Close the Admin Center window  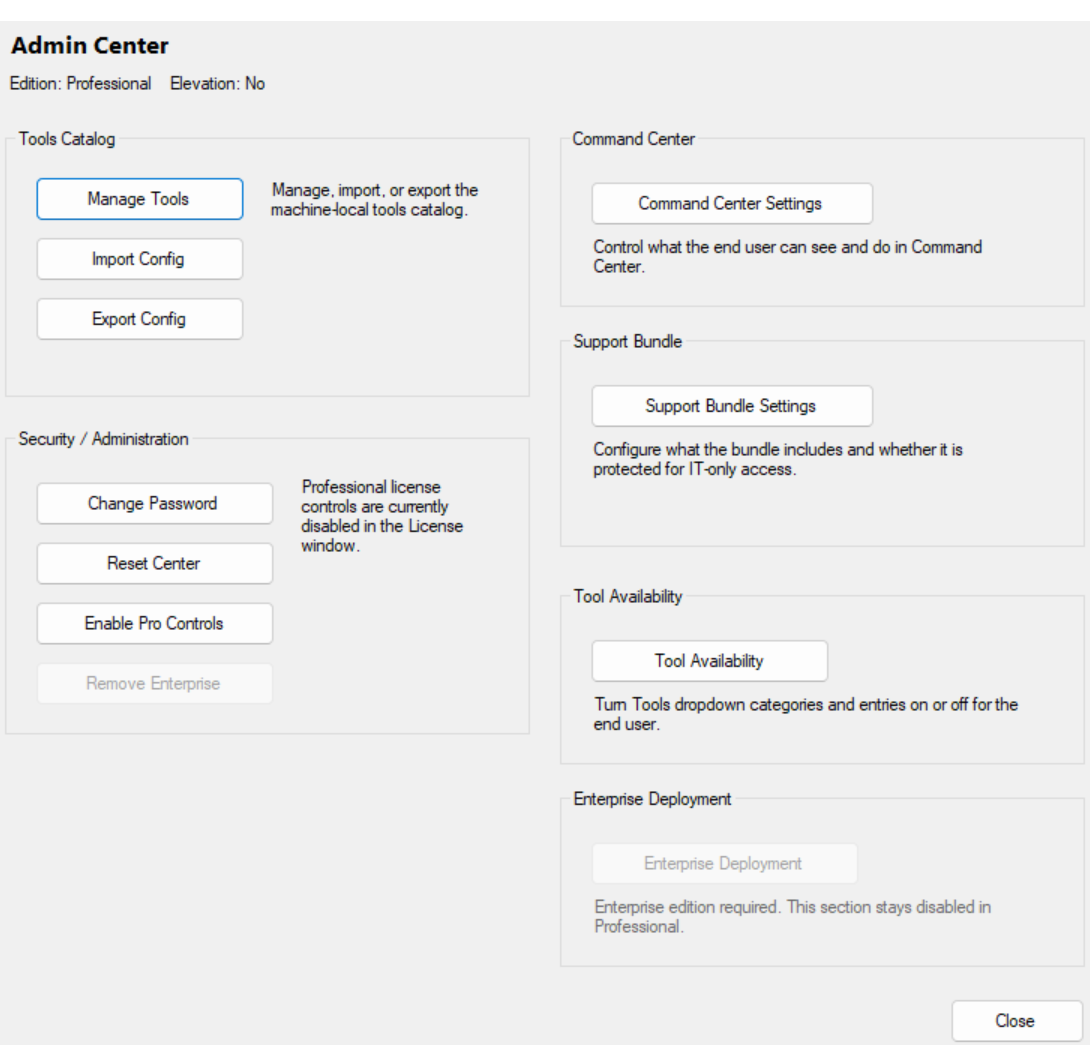[1015, 1021]
